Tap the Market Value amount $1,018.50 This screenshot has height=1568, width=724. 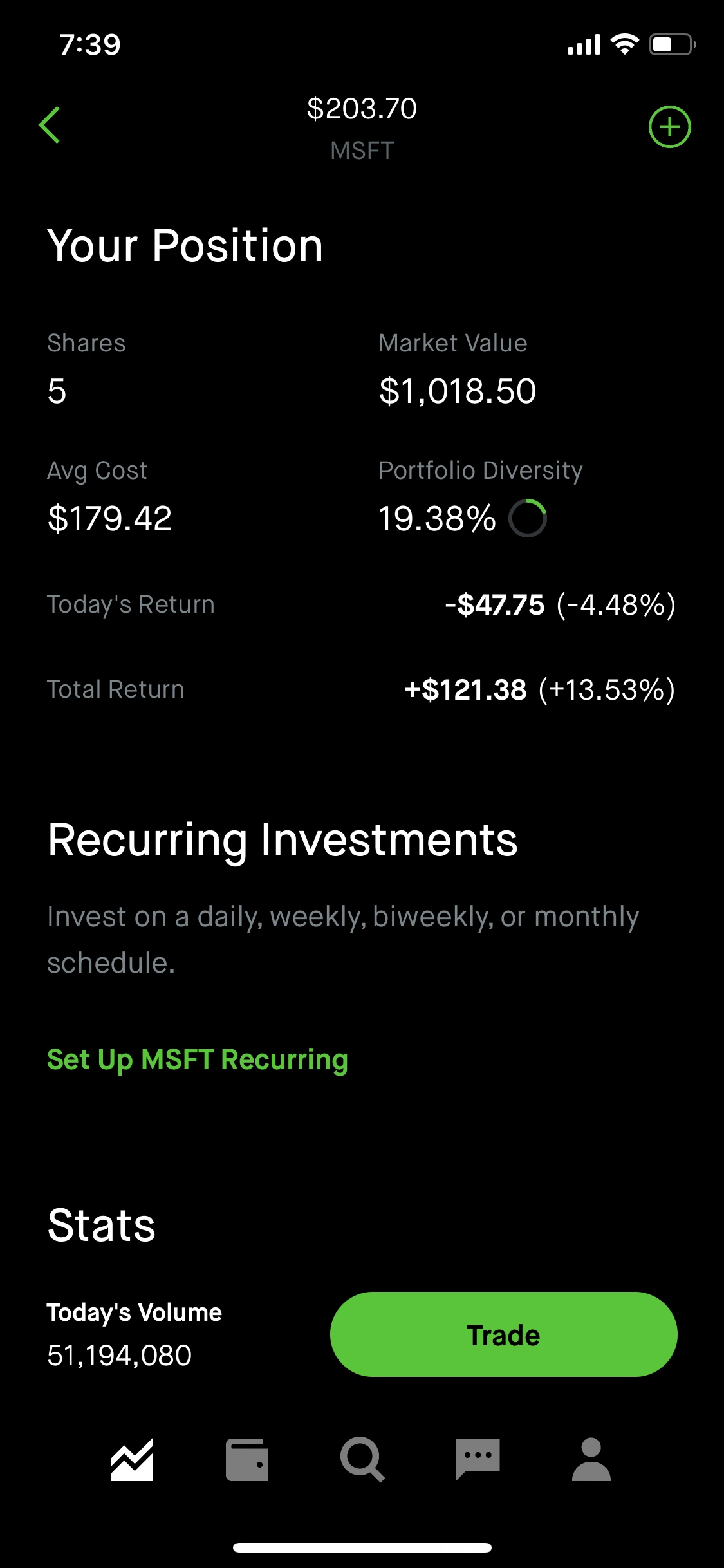458,391
